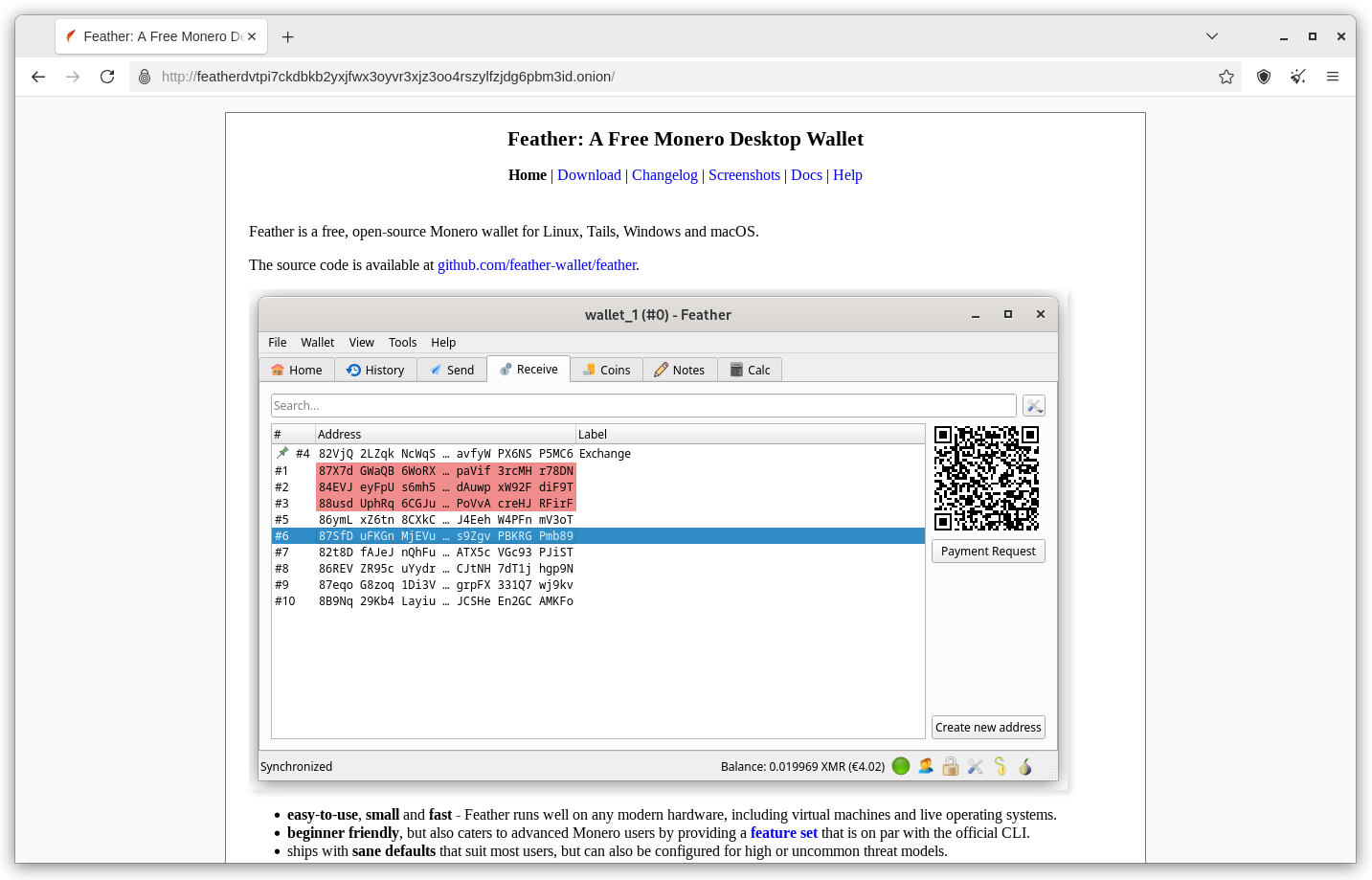Open the Download page link
This screenshot has height=880, width=1372.
(589, 175)
